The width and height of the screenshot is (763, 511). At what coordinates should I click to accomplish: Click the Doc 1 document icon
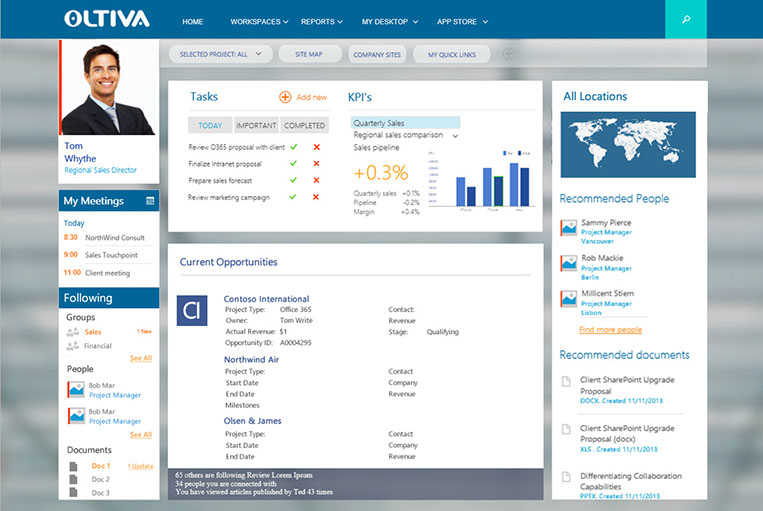[x=72, y=466]
